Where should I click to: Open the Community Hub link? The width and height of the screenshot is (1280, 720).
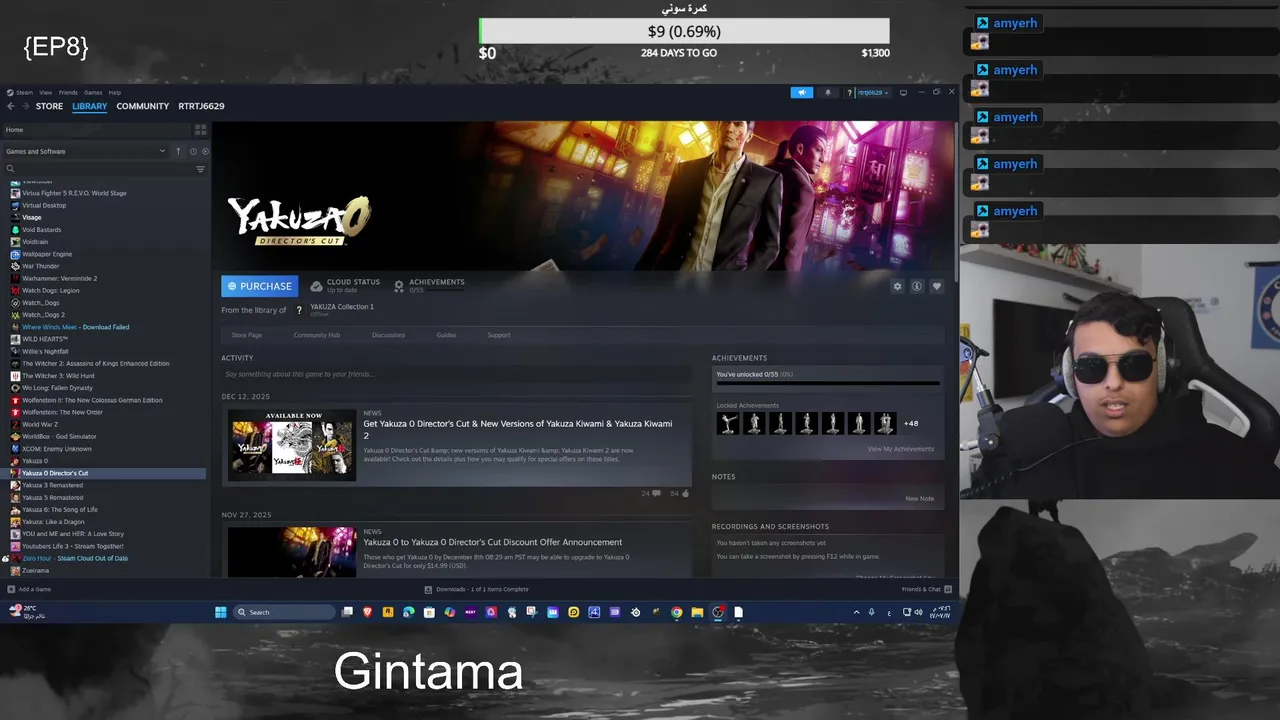coord(317,335)
